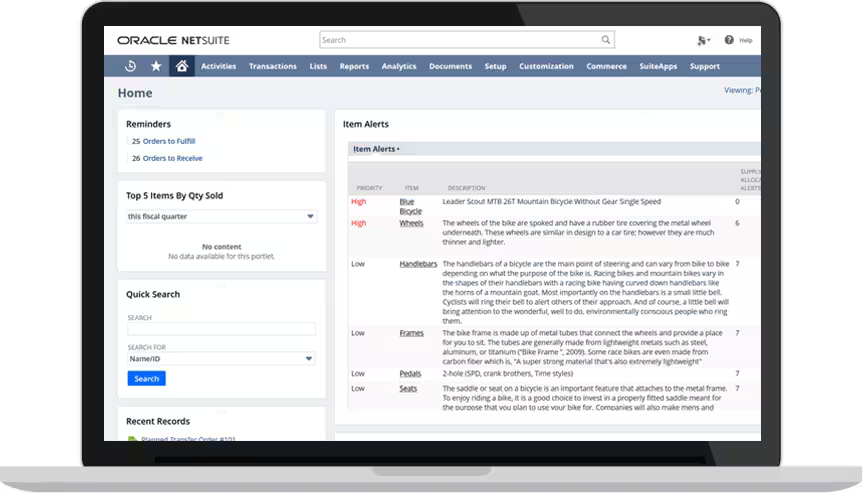Open Orders to Receive reminder
Screen dimensions: 863x493
pyautogui.click(x=172, y=158)
